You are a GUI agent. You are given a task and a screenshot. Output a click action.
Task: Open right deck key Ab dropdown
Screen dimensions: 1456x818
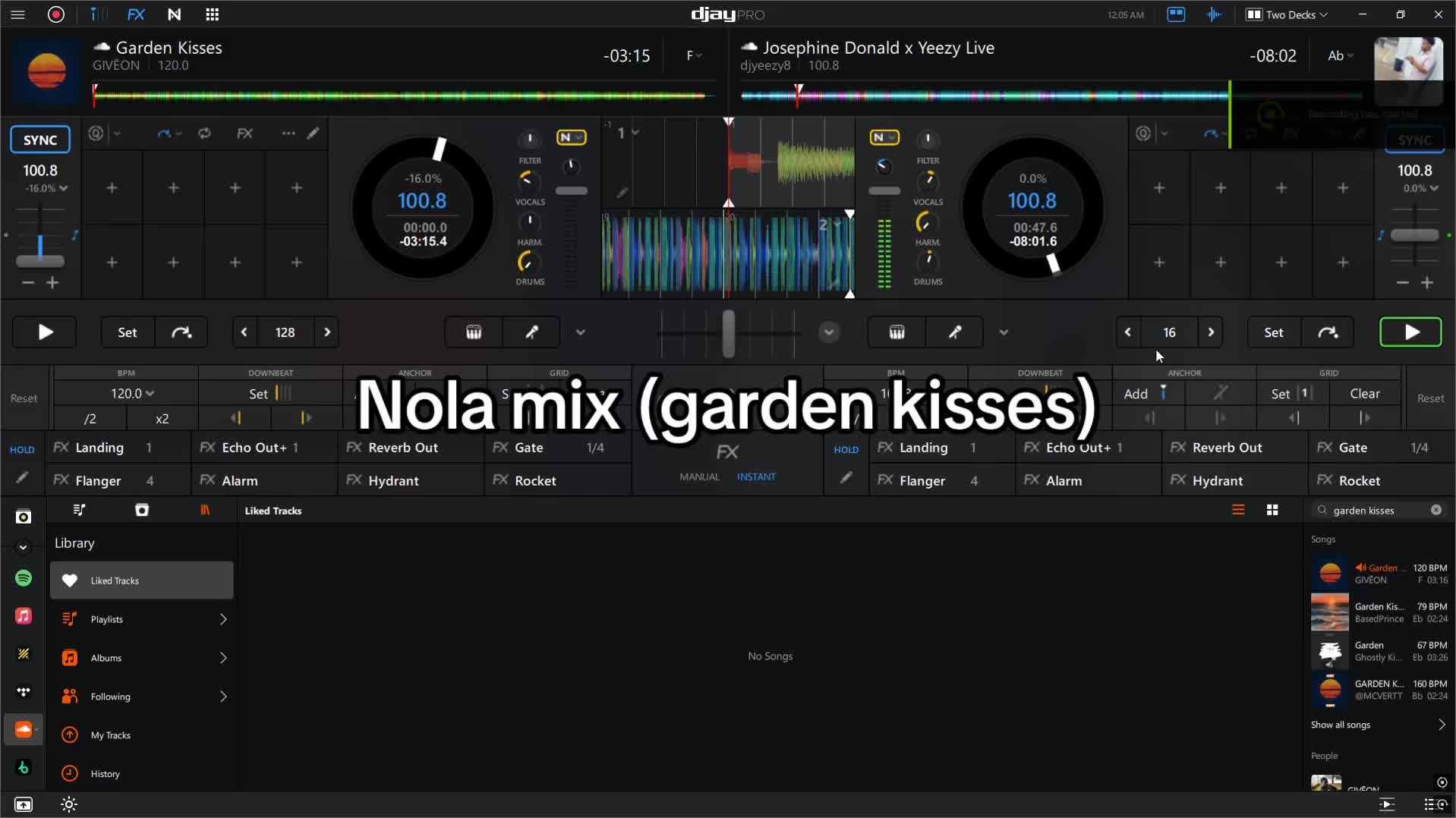(x=1339, y=55)
